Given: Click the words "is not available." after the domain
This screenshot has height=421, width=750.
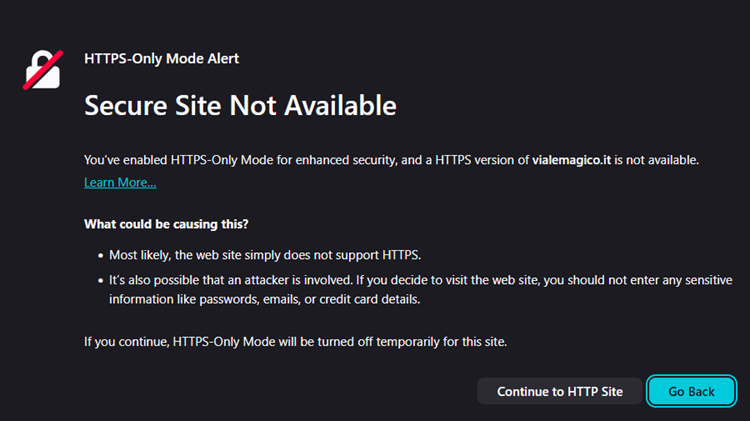Looking at the screenshot, I should [656, 159].
